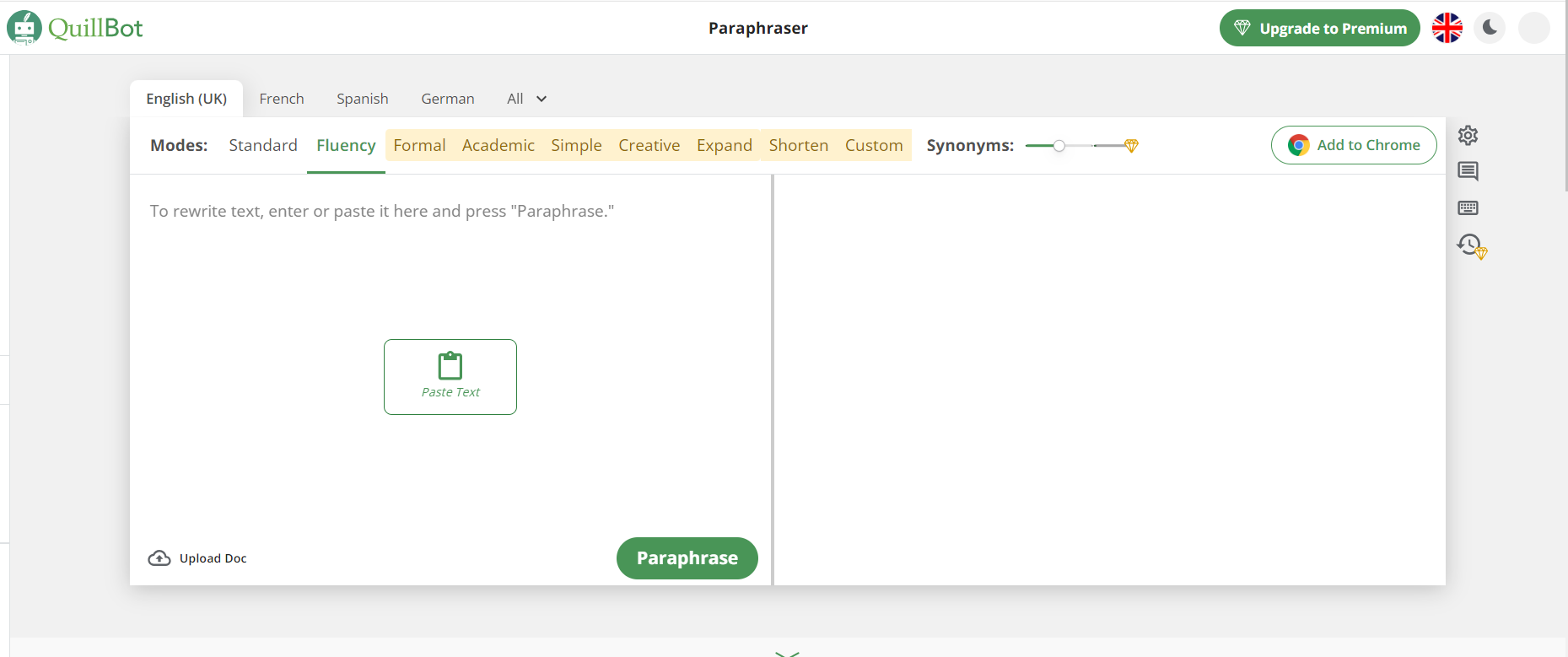Toggle dark mode moon icon
The image size is (1568, 657).
[x=1490, y=28]
